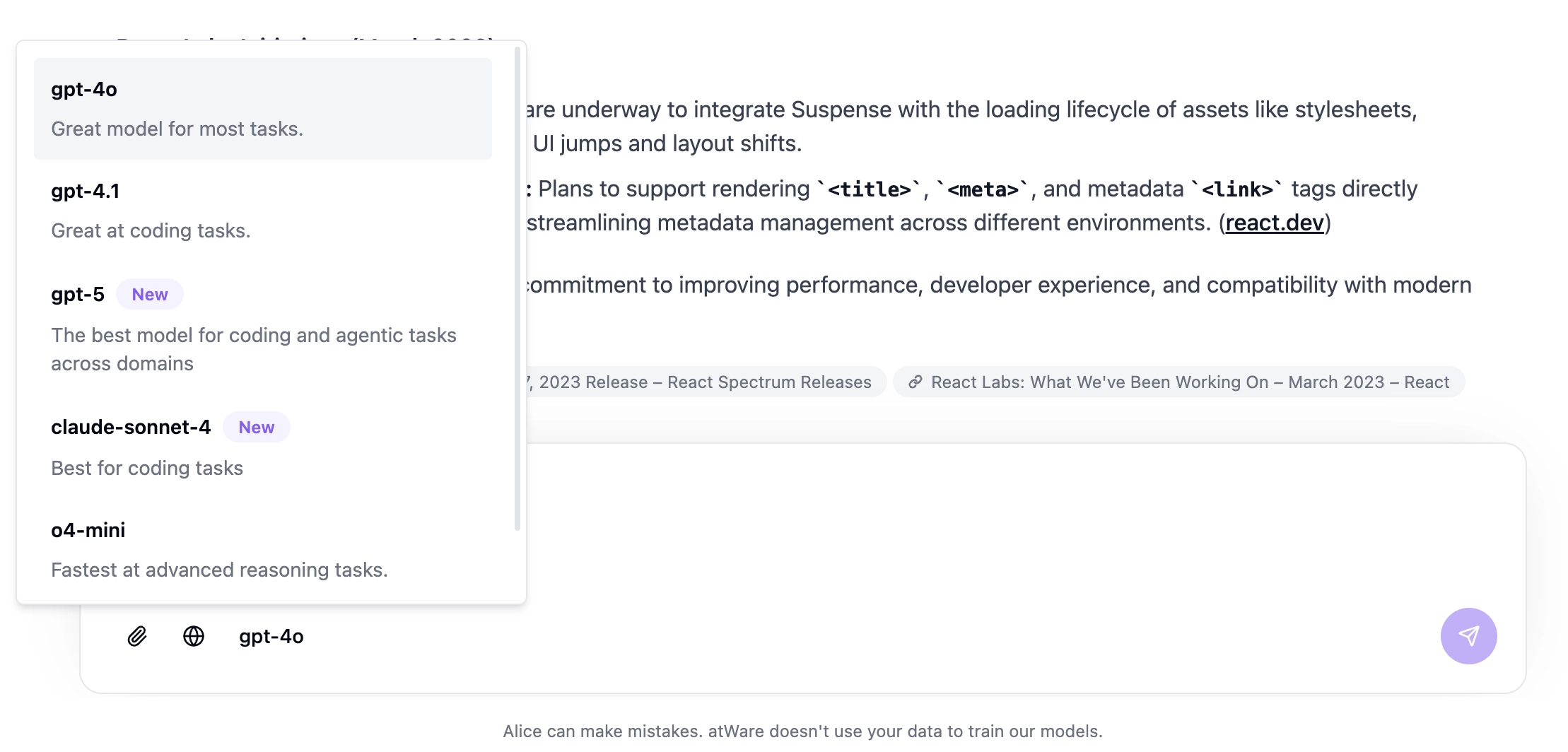Click the paperclip attach file icon
The image size is (1568, 752).
[x=137, y=636]
